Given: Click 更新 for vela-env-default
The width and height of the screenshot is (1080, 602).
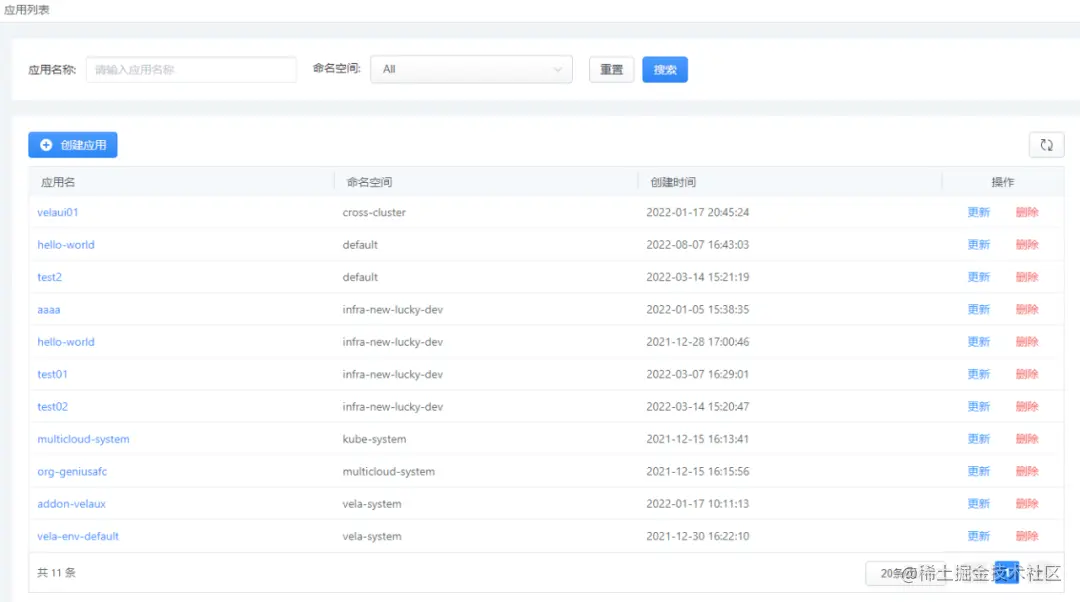Looking at the screenshot, I should pos(978,535).
